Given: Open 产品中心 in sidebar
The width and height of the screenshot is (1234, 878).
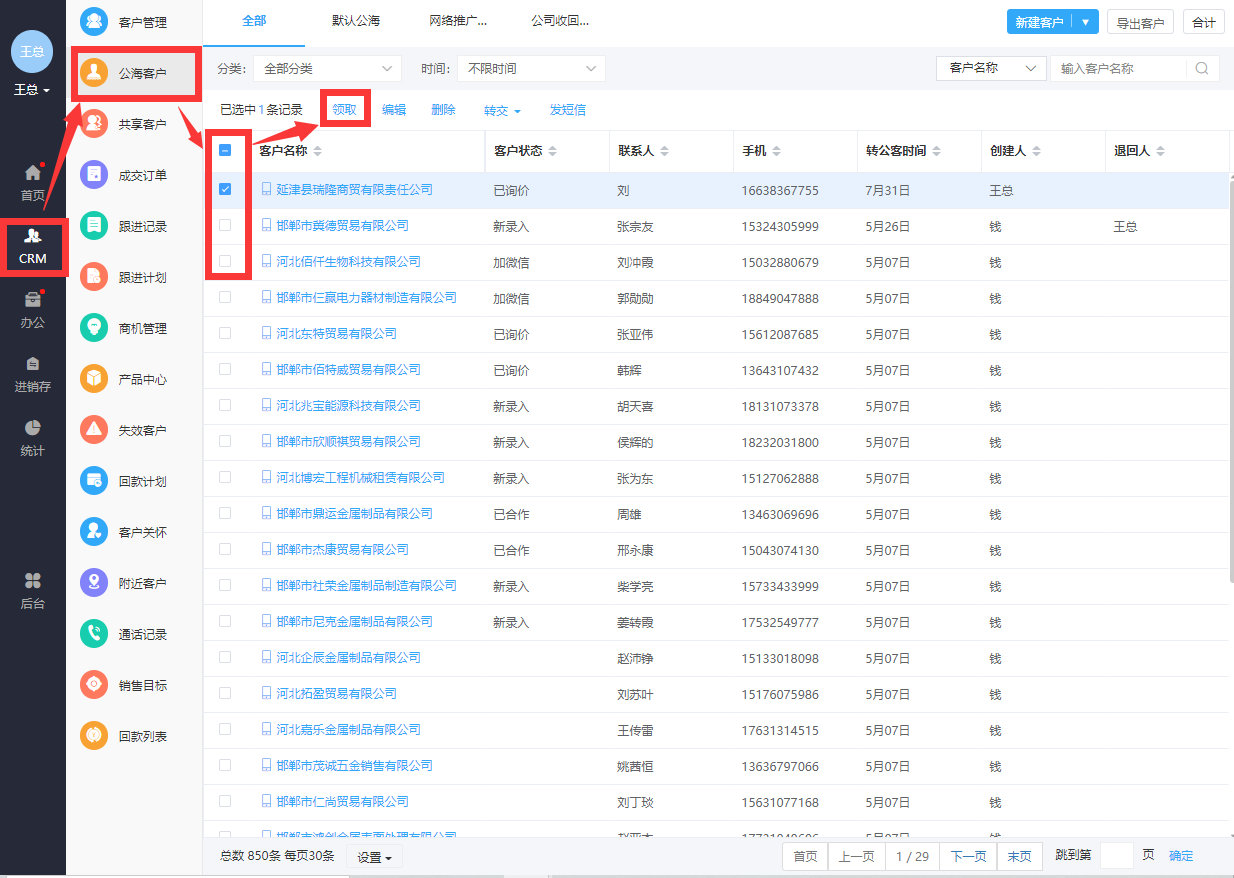Looking at the screenshot, I should (x=134, y=379).
